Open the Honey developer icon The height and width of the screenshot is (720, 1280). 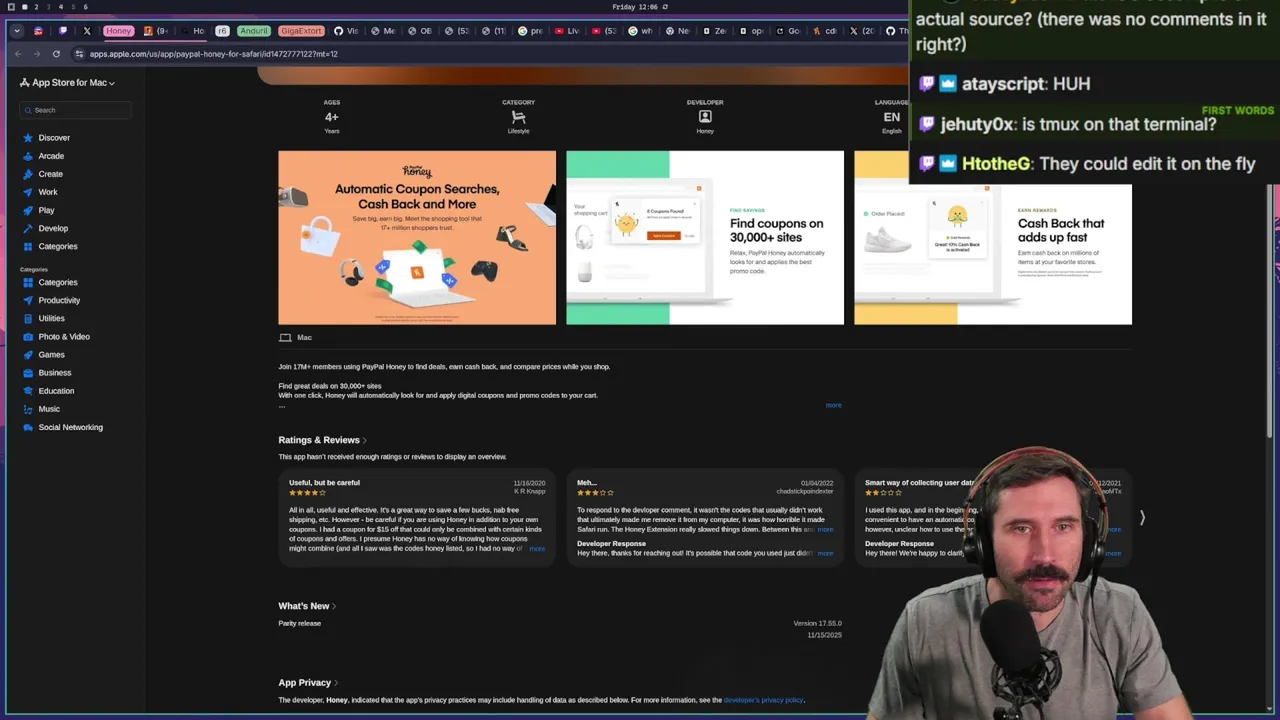point(705,117)
